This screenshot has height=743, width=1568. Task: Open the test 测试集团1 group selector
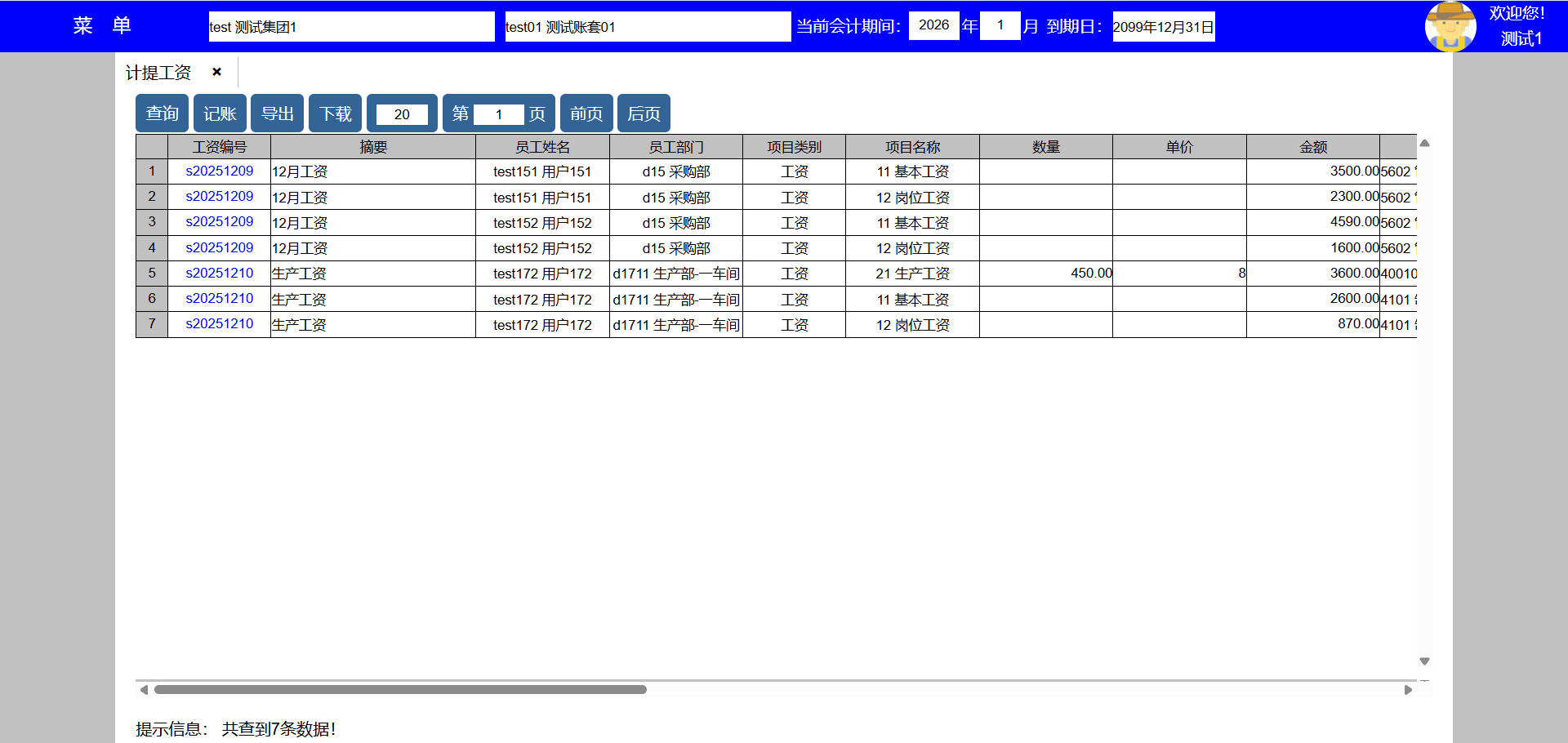click(x=351, y=27)
